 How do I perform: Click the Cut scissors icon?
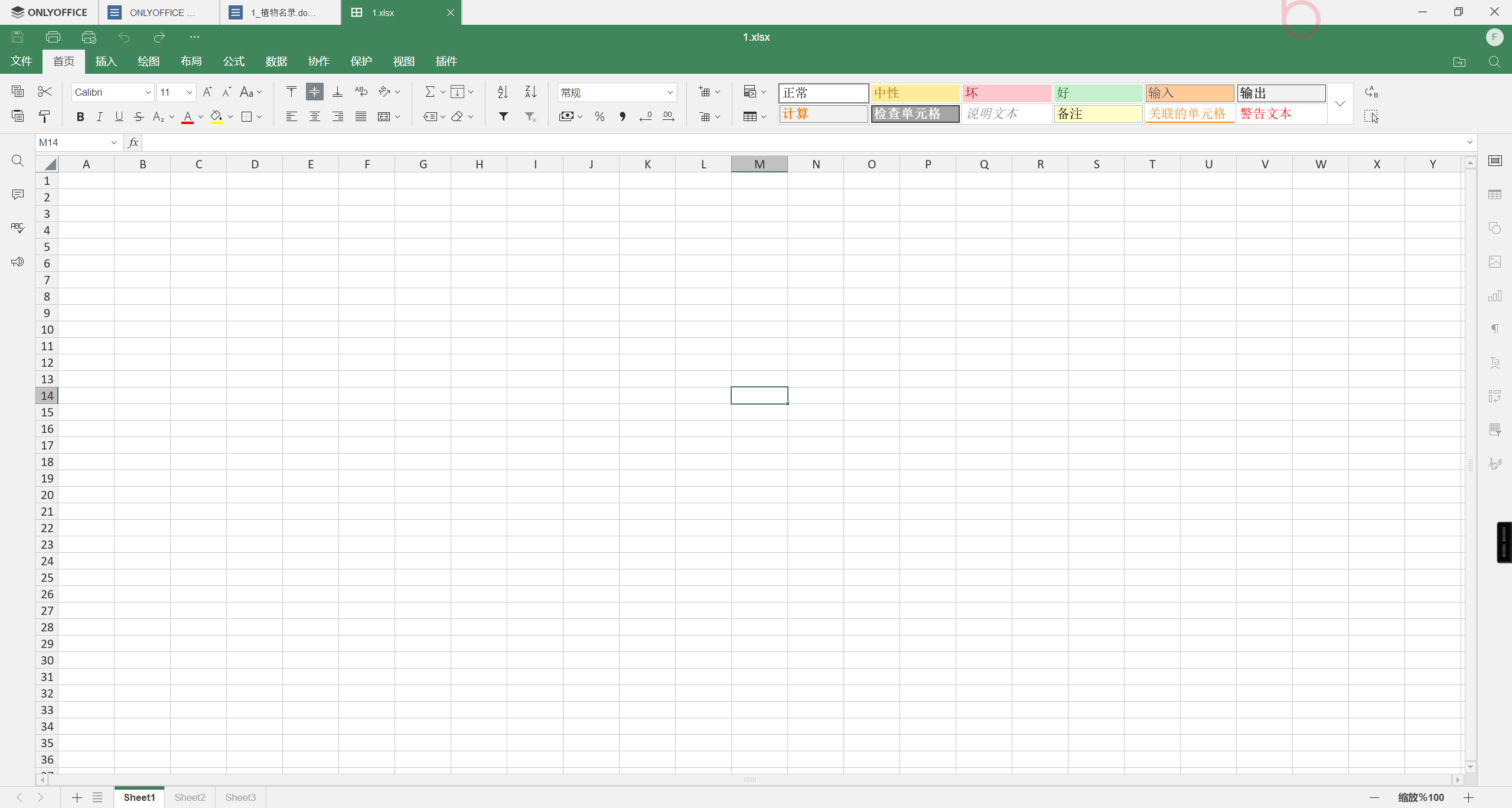click(x=45, y=92)
